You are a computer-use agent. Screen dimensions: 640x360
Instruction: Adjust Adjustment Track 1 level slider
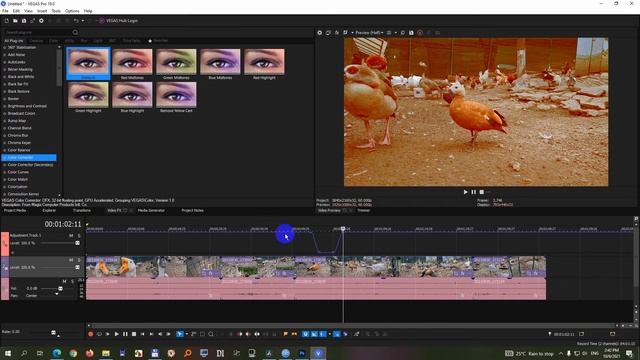tap(77, 243)
